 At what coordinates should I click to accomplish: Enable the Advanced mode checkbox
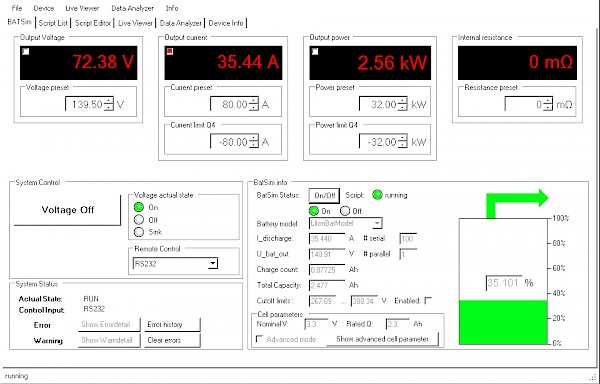pos(259,339)
